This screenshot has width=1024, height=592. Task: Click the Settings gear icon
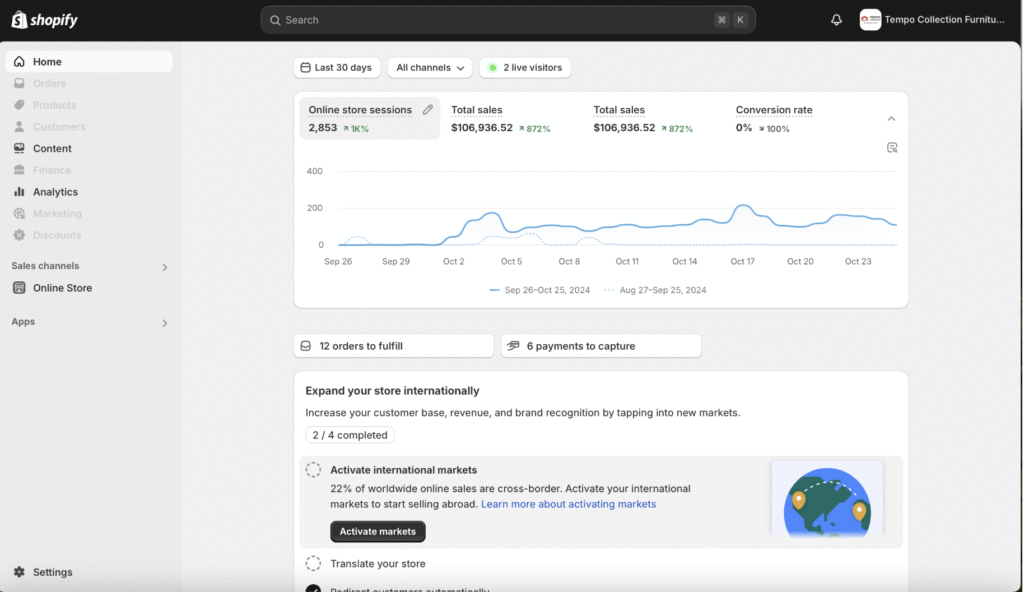pos(19,572)
